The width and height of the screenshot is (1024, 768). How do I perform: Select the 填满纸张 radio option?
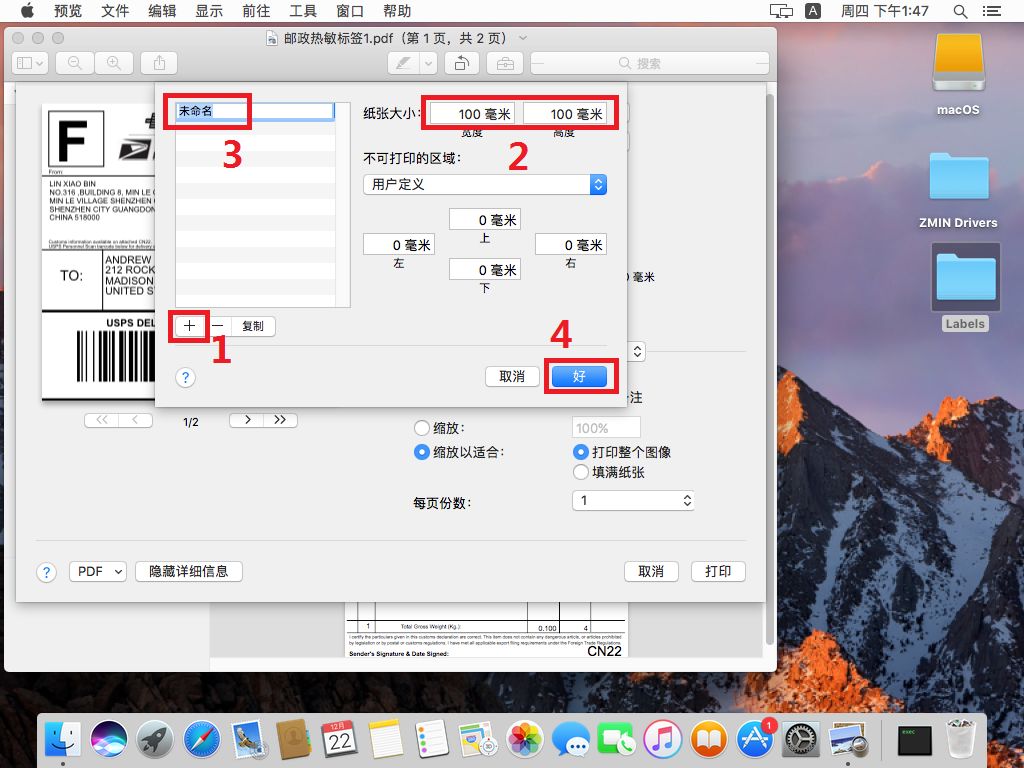pos(581,472)
